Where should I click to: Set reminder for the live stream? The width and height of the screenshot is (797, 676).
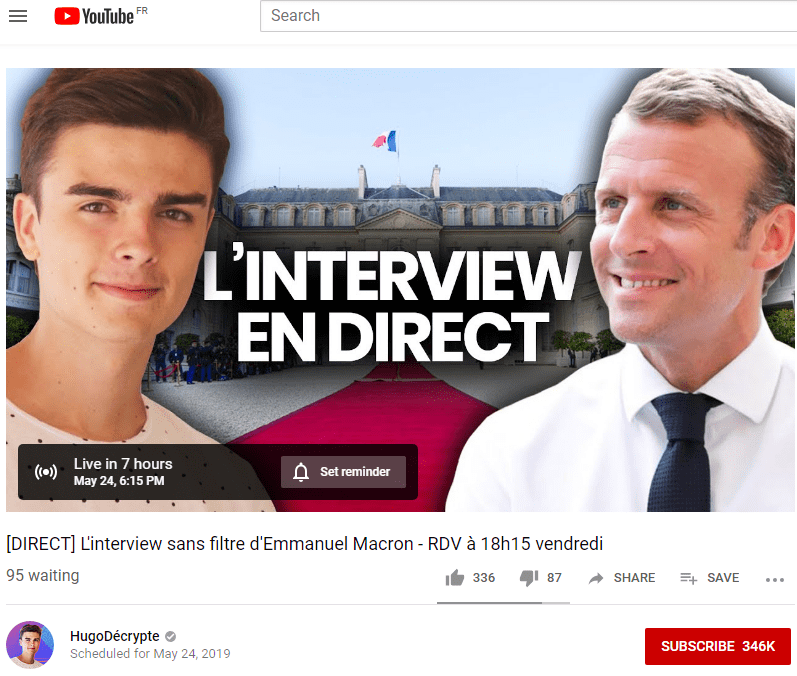pyautogui.click(x=344, y=472)
